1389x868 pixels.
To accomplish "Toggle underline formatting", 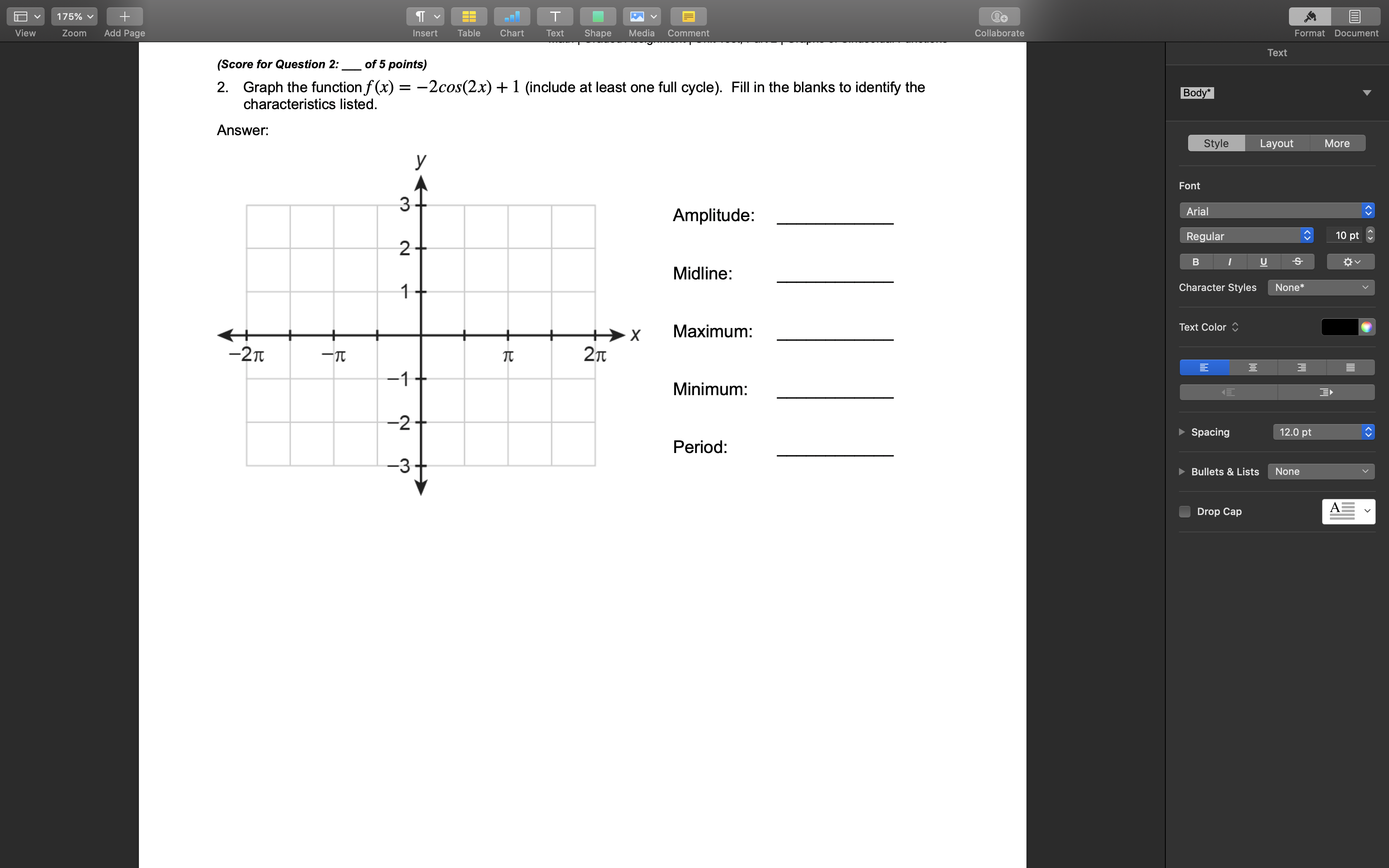I will (1263, 262).
